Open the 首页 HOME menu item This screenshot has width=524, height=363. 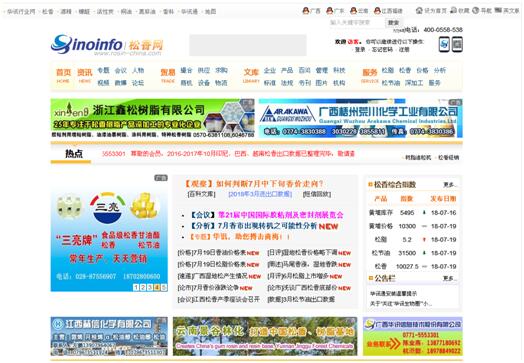[63, 76]
